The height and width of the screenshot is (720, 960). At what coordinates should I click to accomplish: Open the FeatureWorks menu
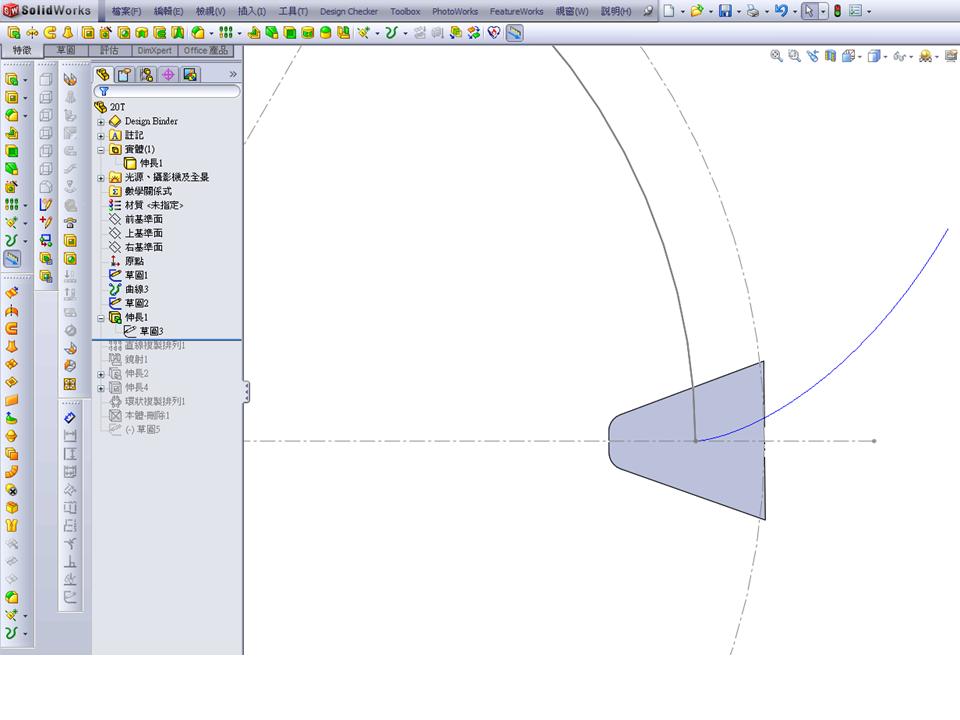click(516, 11)
